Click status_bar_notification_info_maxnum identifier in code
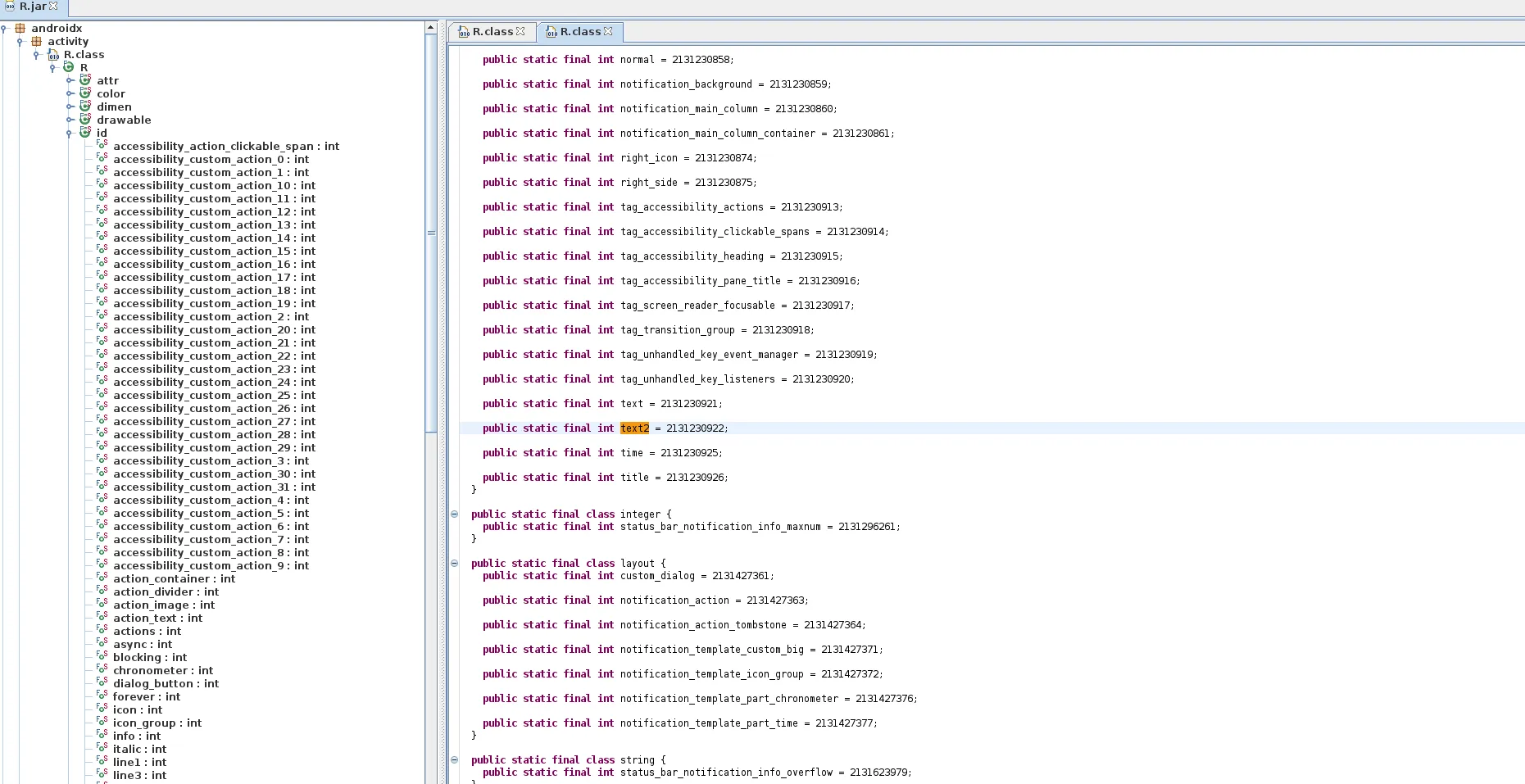Screen dimensions: 1525x784 click(x=720, y=526)
